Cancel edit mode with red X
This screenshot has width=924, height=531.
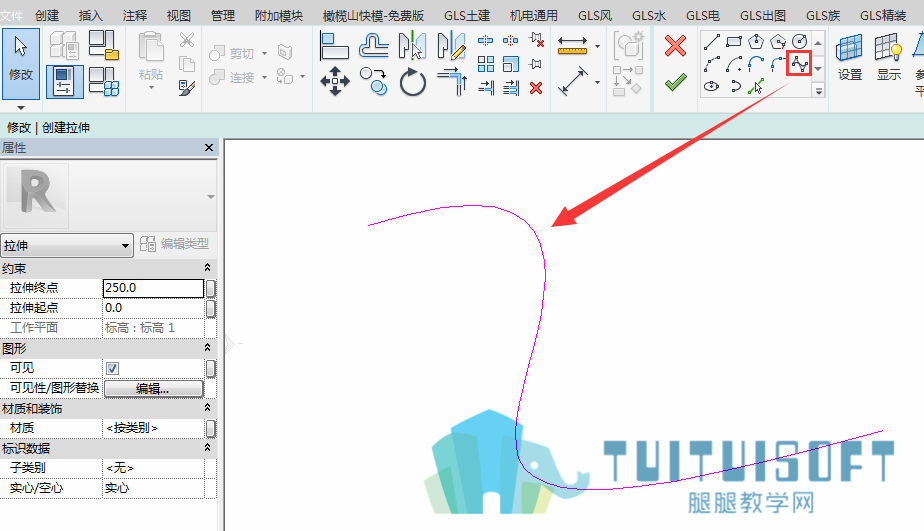click(675, 45)
